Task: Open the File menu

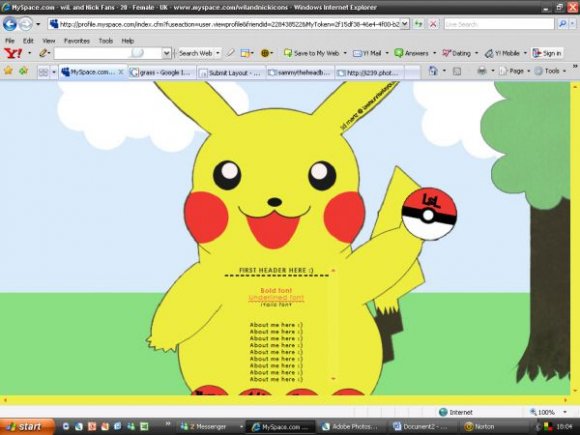Action: 10,41
